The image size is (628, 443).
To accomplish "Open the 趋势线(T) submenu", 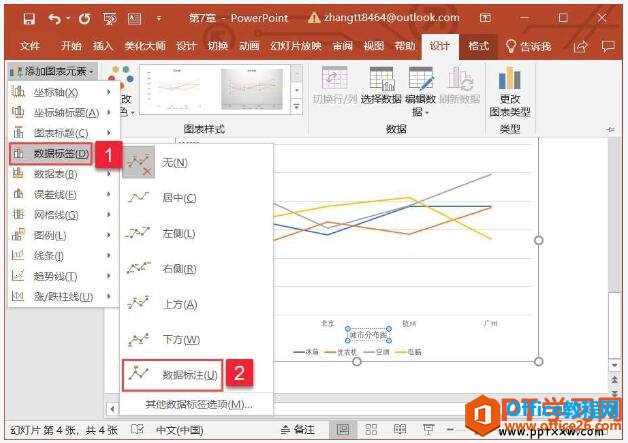I will coord(62,276).
